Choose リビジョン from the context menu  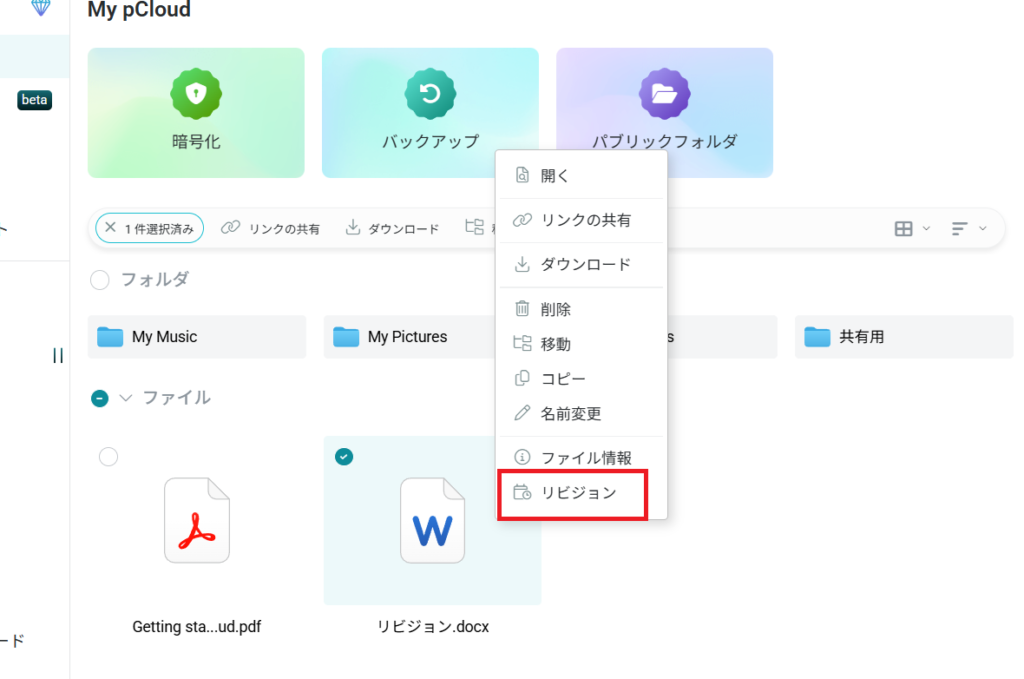click(x=578, y=493)
